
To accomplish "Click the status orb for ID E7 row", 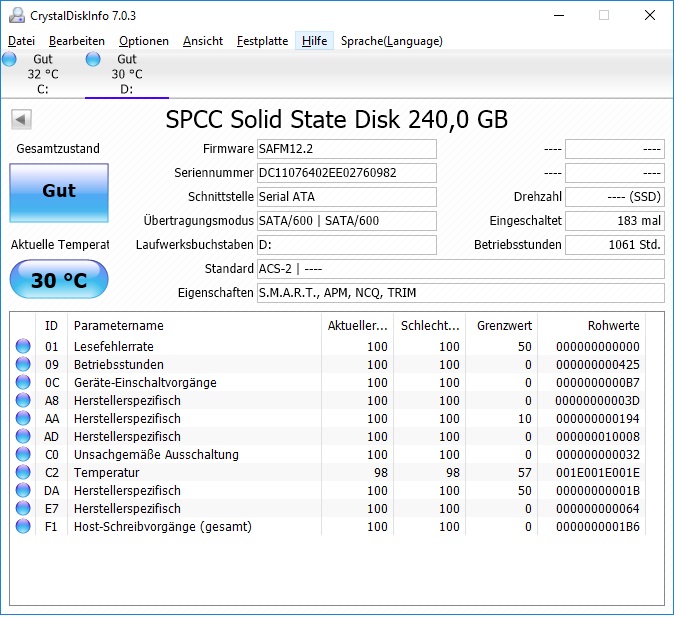I will click(23, 508).
